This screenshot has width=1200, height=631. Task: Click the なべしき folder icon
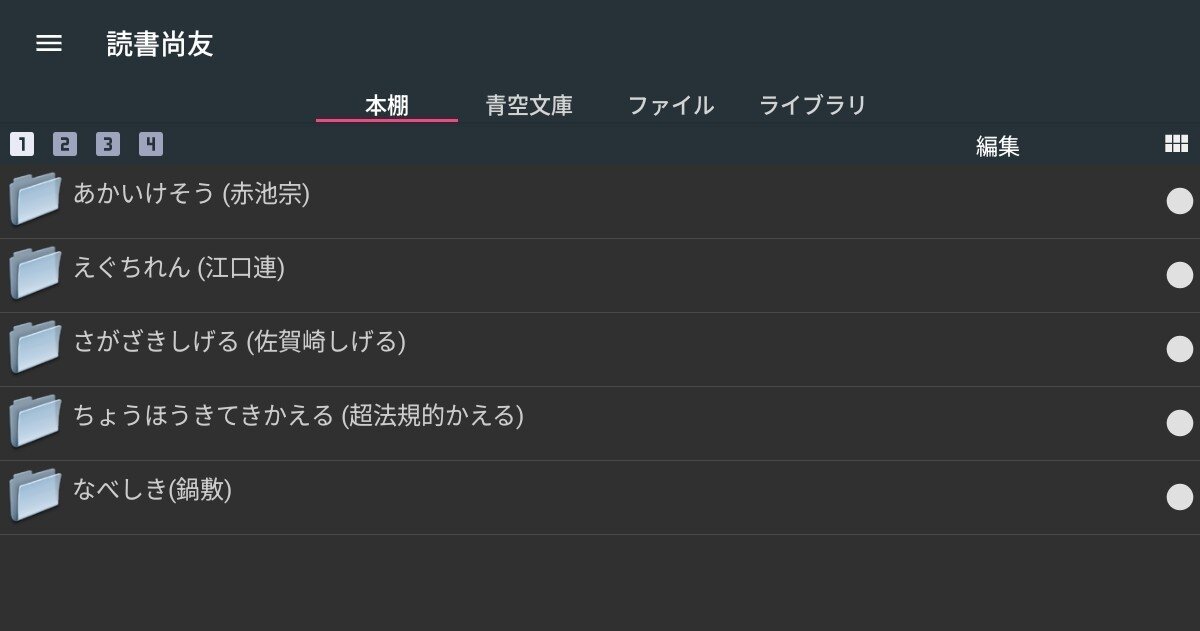[36, 494]
